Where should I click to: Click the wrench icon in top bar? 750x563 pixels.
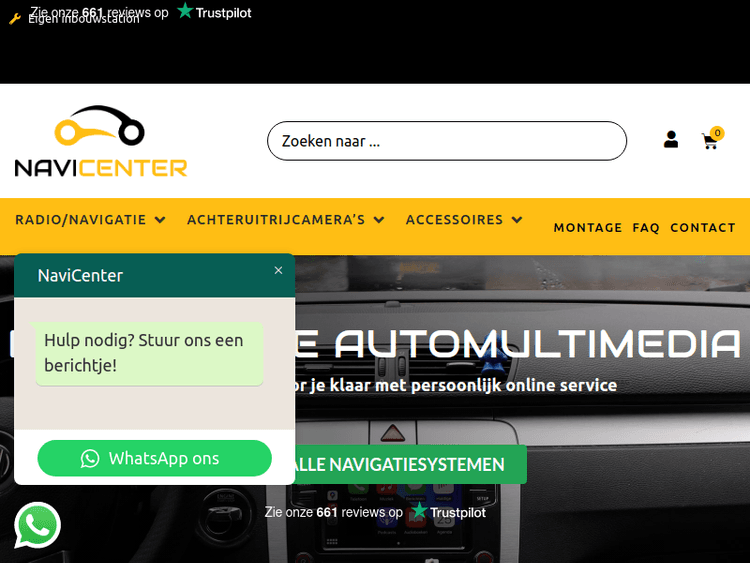[x=15, y=19]
